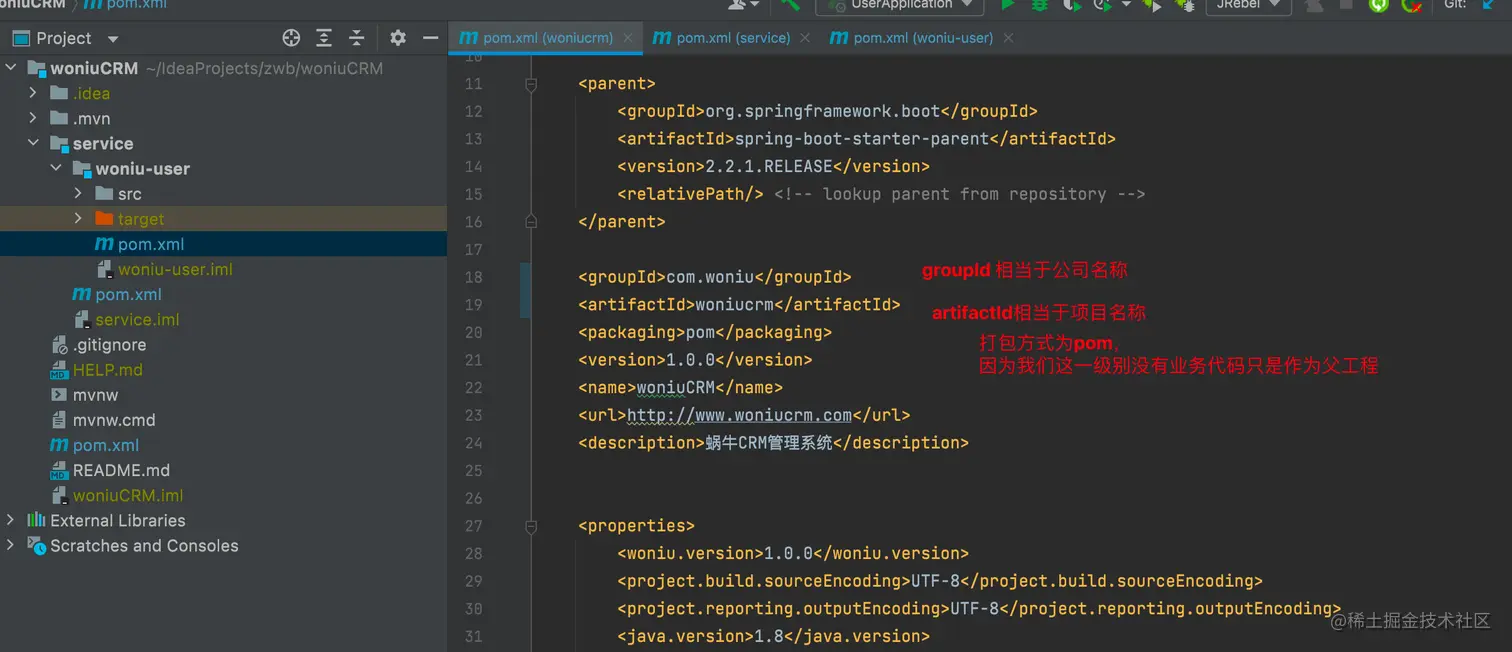Open the profiler options dropdown arrow
This screenshot has height=652, width=1512.
[1126, 5]
